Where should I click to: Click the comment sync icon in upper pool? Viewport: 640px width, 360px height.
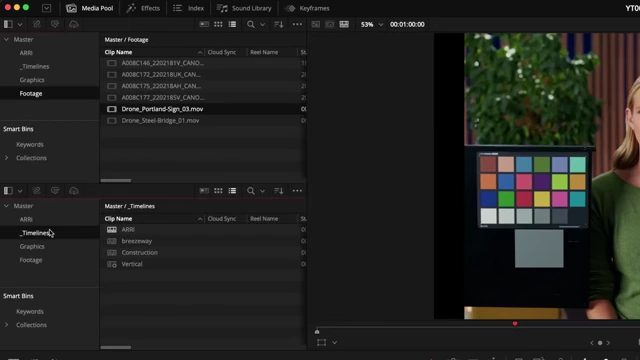55,24
